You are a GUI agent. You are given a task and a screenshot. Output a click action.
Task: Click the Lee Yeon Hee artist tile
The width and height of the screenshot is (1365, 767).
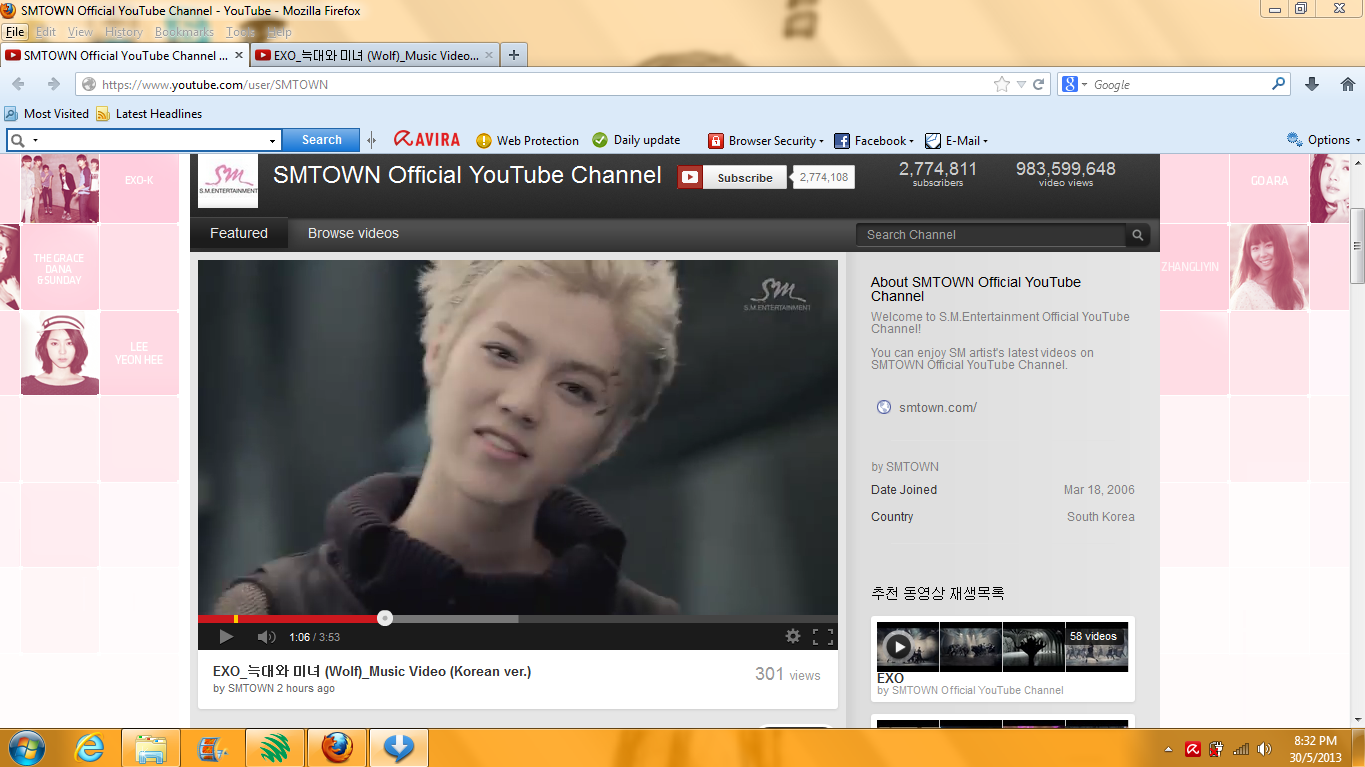[139, 353]
